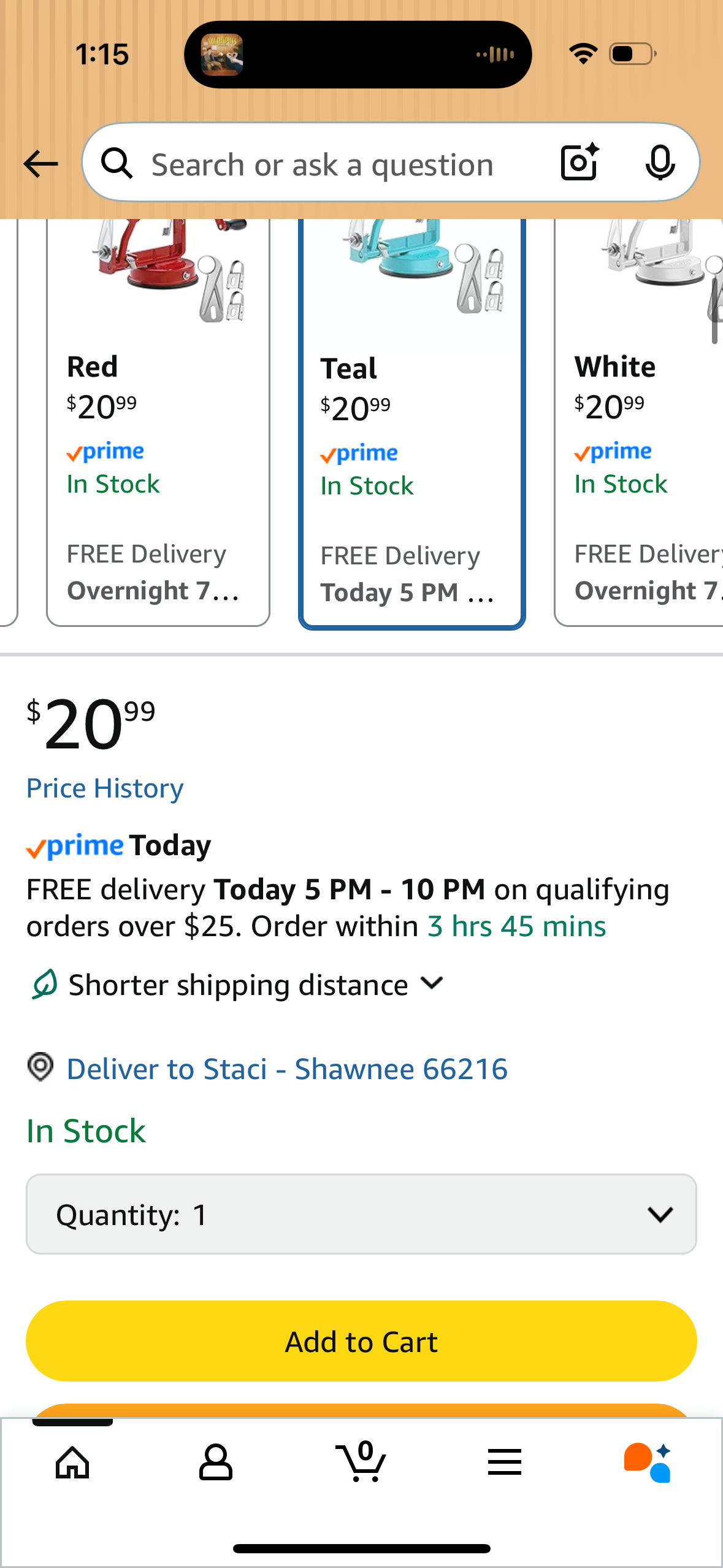The width and height of the screenshot is (723, 1568).
Task: Open the Price History link
Action: click(105, 789)
